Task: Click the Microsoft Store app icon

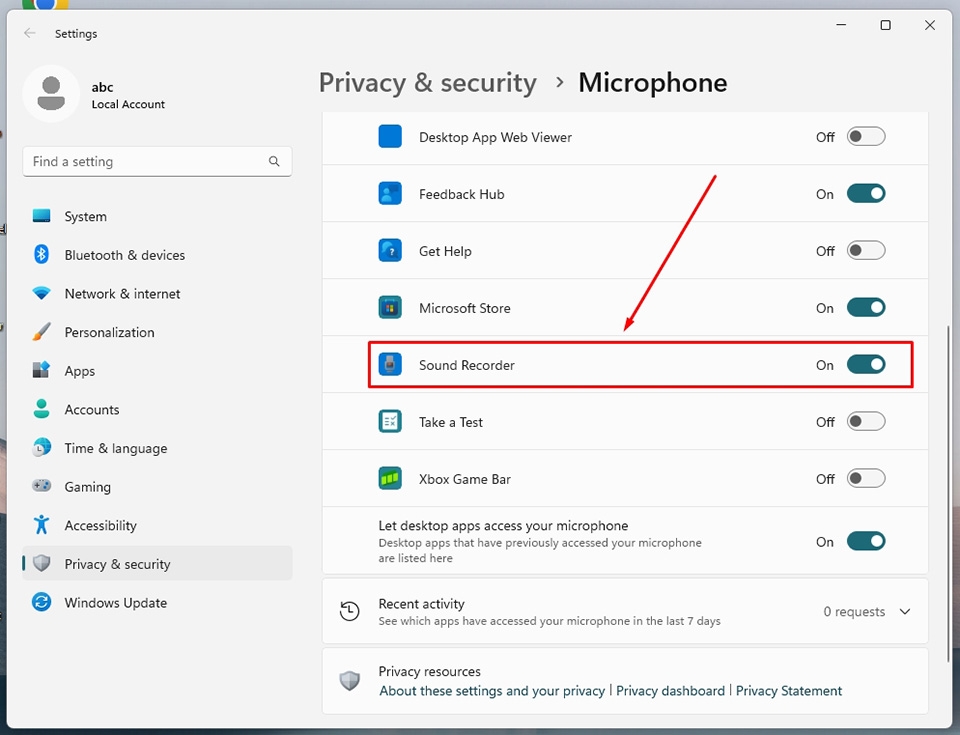Action: coord(390,307)
